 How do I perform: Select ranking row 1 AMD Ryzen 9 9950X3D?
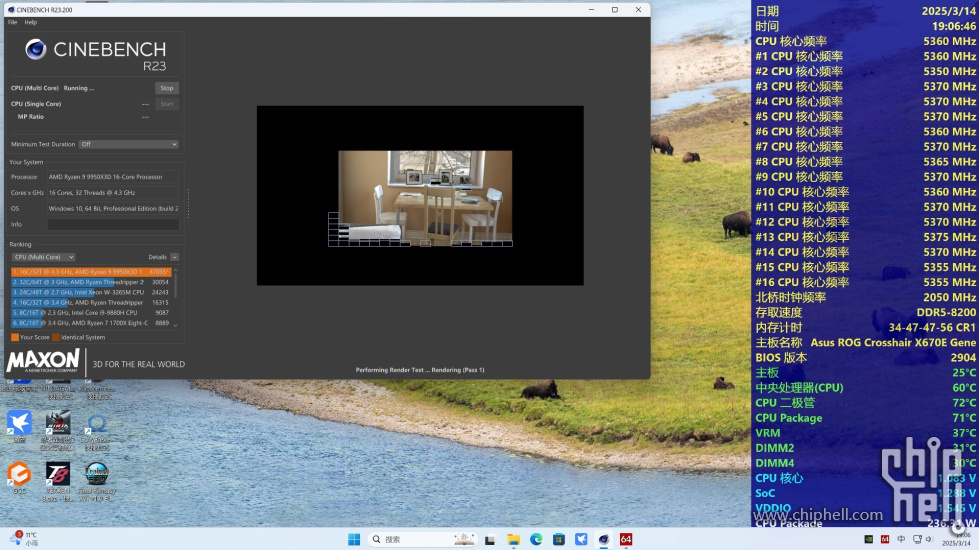tap(91, 272)
